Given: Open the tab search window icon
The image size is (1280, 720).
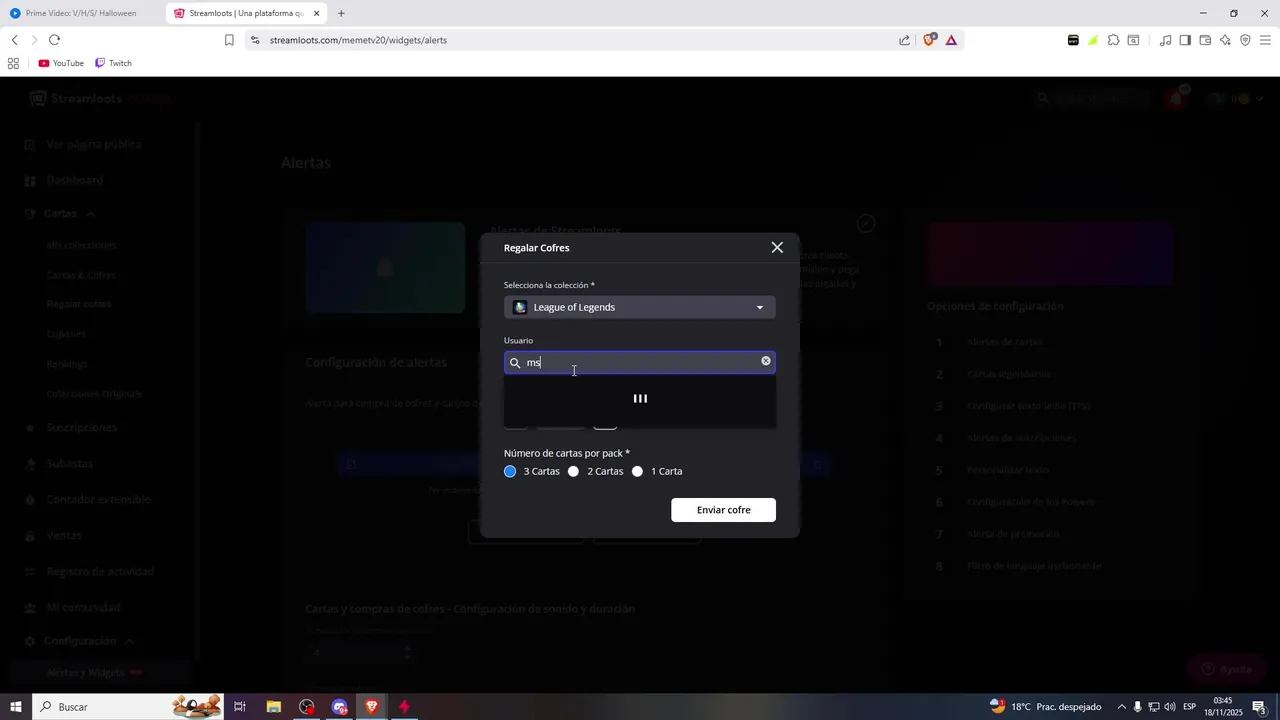Looking at the screenshot, I should tap(1133, 40).
